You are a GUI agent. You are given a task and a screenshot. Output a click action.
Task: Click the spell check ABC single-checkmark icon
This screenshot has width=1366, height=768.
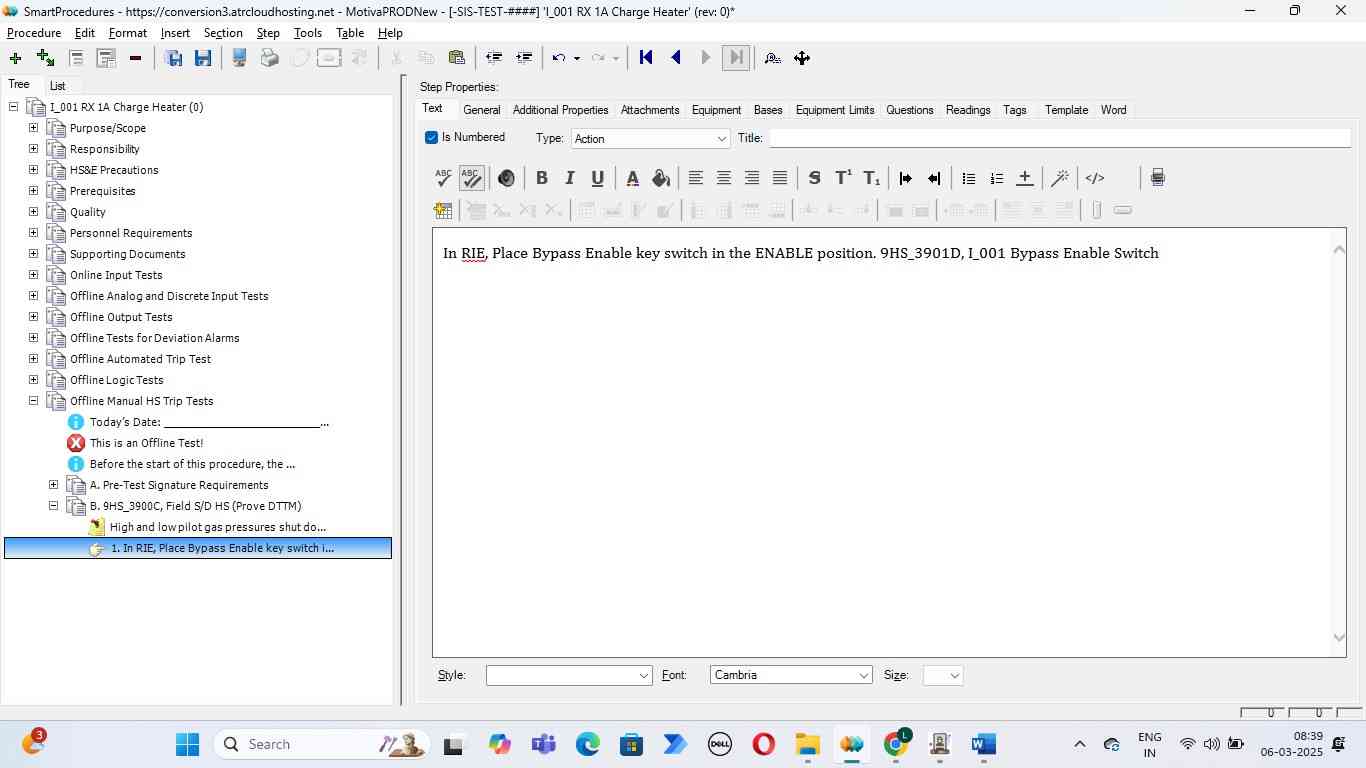[443, 178]
